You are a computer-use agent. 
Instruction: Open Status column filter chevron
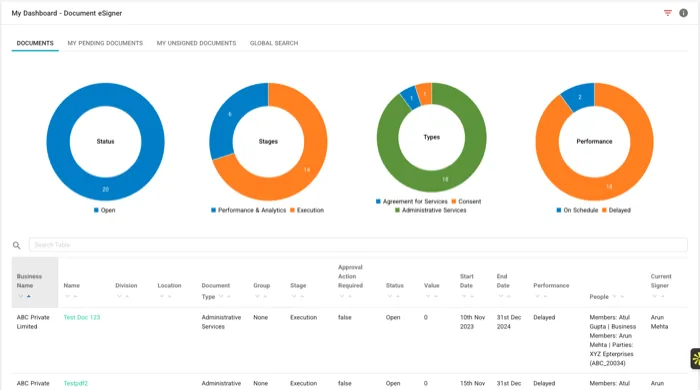point(390,296)
